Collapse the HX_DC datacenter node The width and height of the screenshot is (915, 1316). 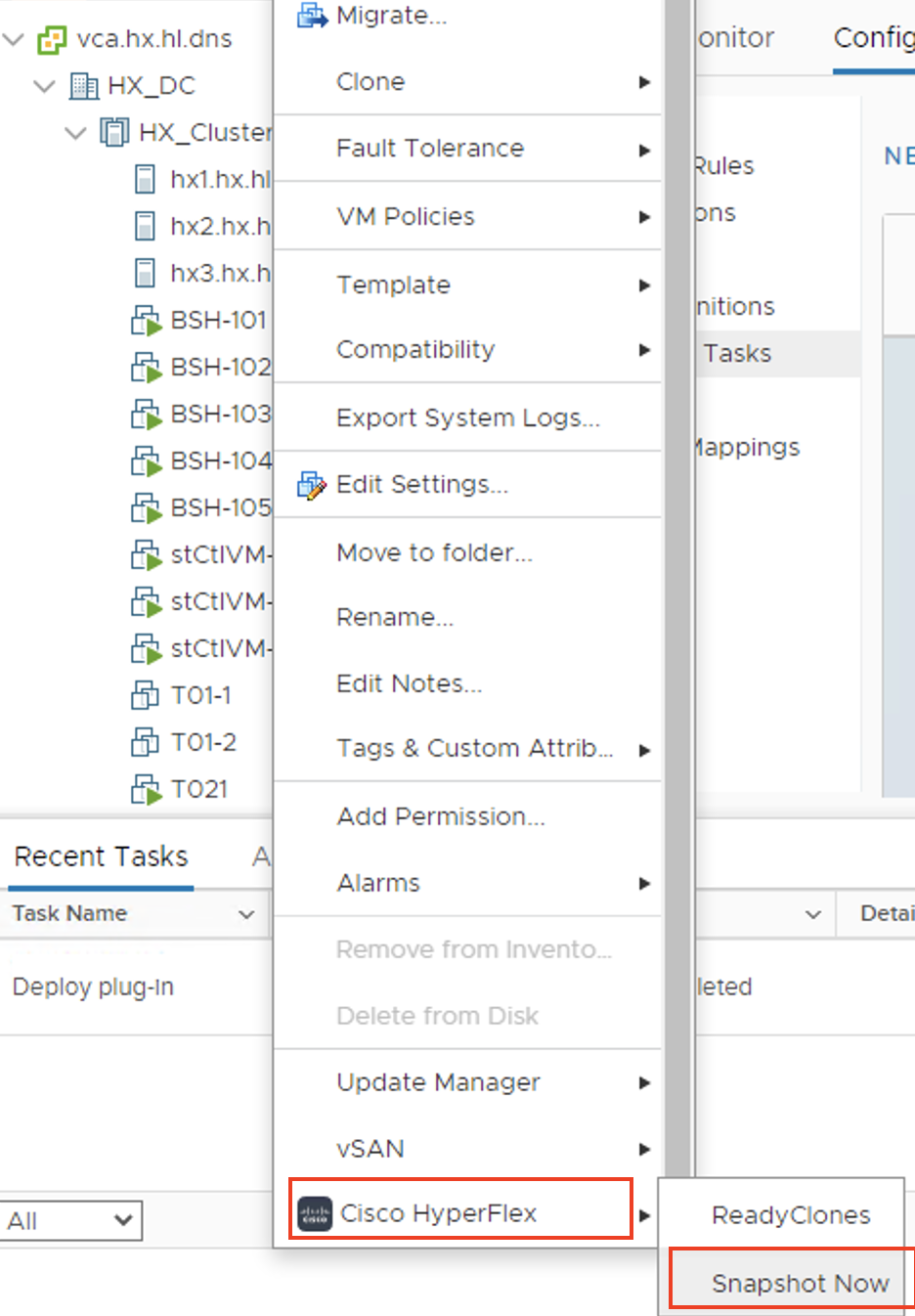[44, 86]
